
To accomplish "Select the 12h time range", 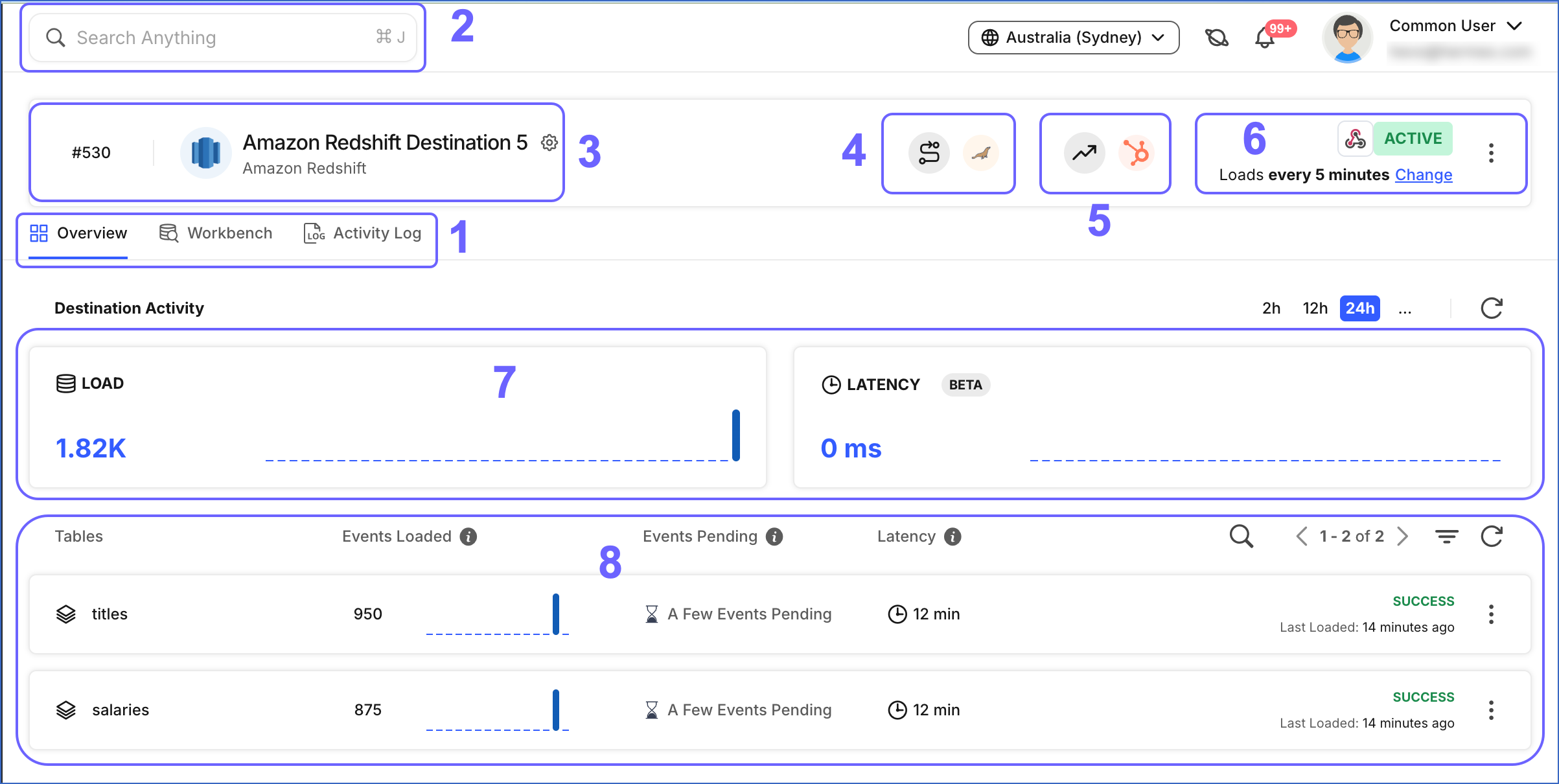I will pos(1315,308).
